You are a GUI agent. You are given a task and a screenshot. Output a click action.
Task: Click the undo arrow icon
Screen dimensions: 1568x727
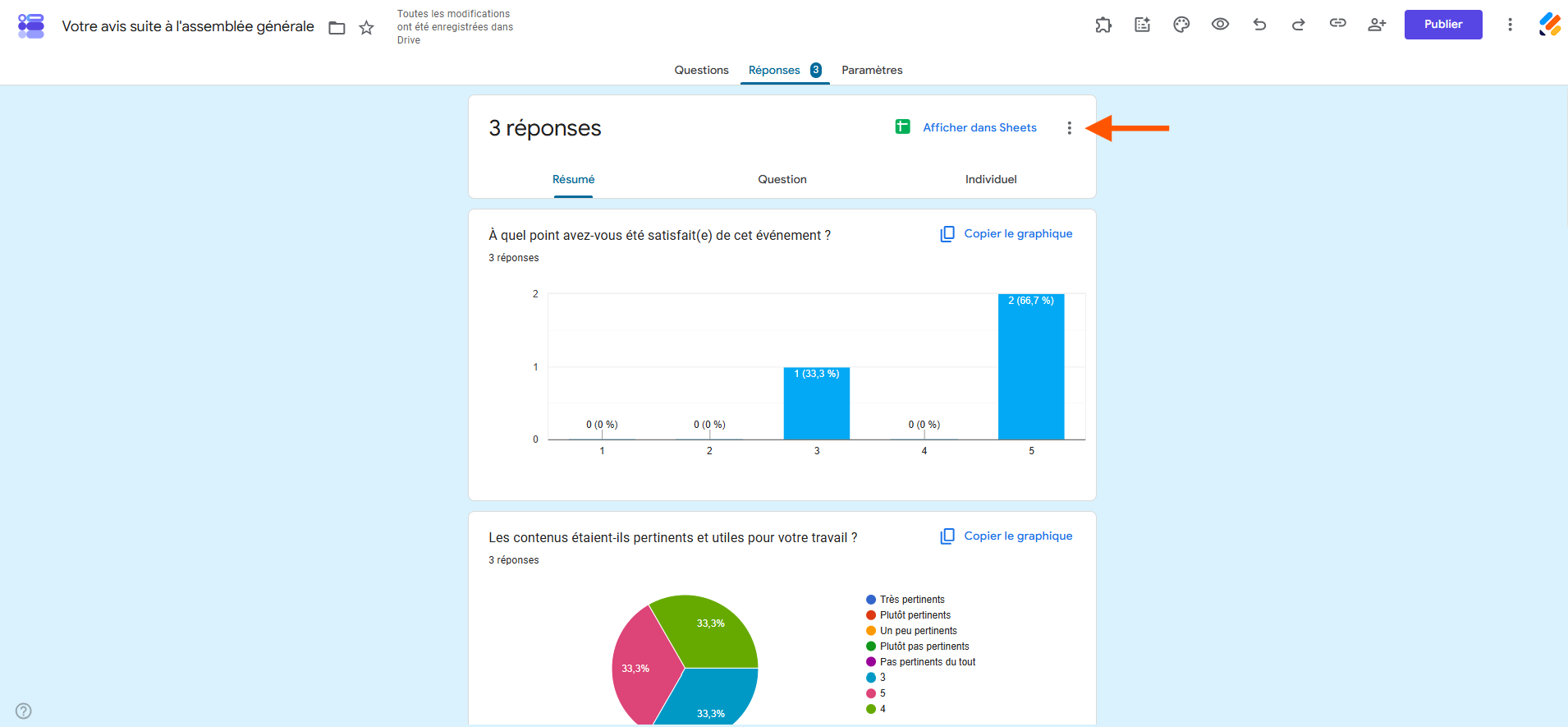point(1259,25)
